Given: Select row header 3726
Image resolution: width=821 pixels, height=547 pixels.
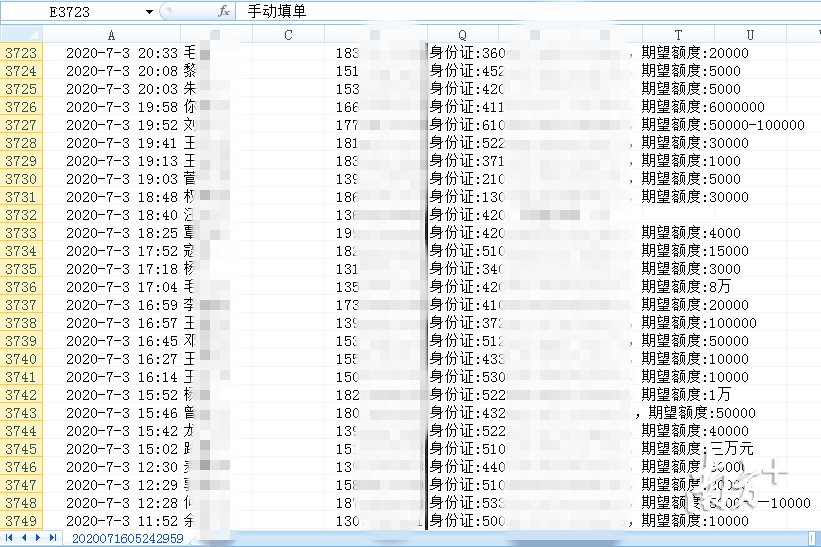Looking at the screenshot, I should point(21,107).
